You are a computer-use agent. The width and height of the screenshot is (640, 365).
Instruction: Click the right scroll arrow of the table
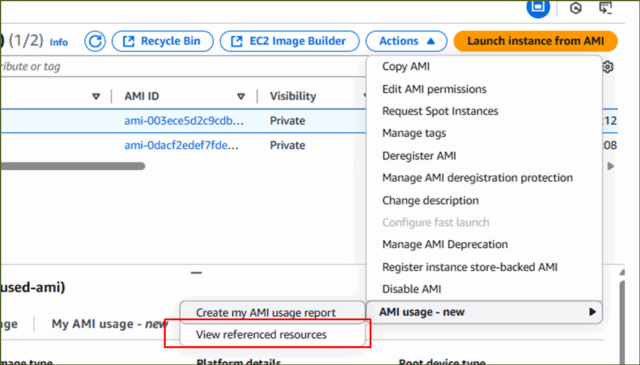tap(611, 166)
